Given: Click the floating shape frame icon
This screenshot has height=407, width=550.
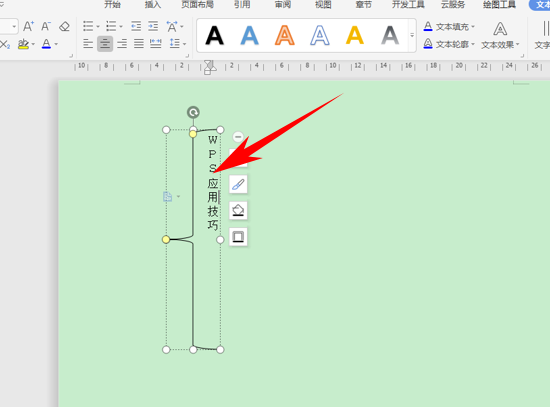Looking at the screenshot, I should click(x=238, y=237).
